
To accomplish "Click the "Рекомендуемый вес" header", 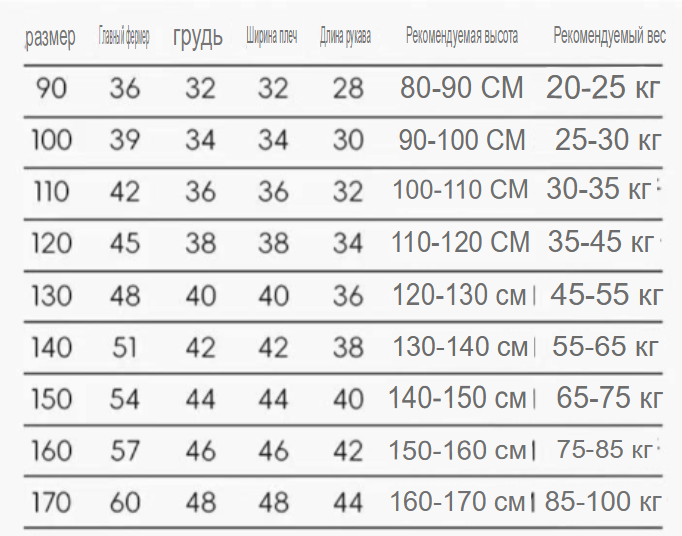I will (609, 36).
